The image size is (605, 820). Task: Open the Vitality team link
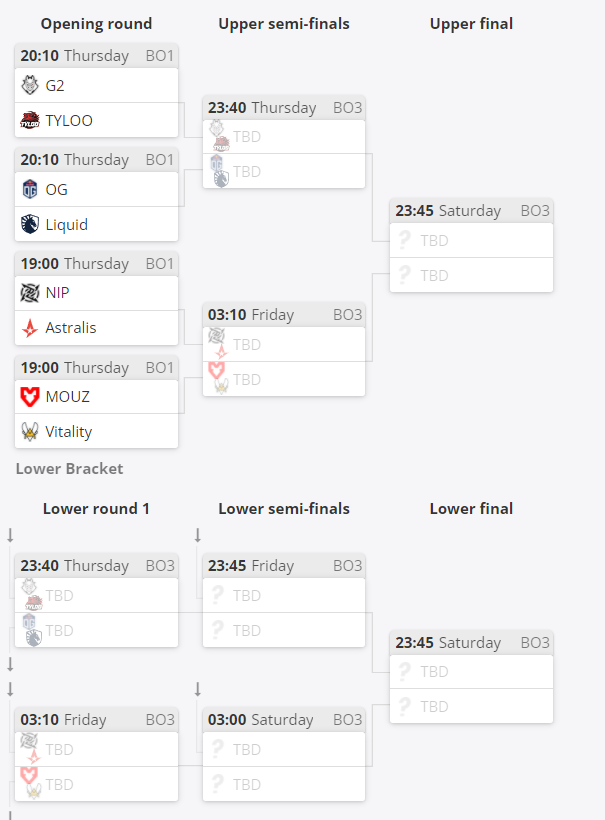pos(69,432)
